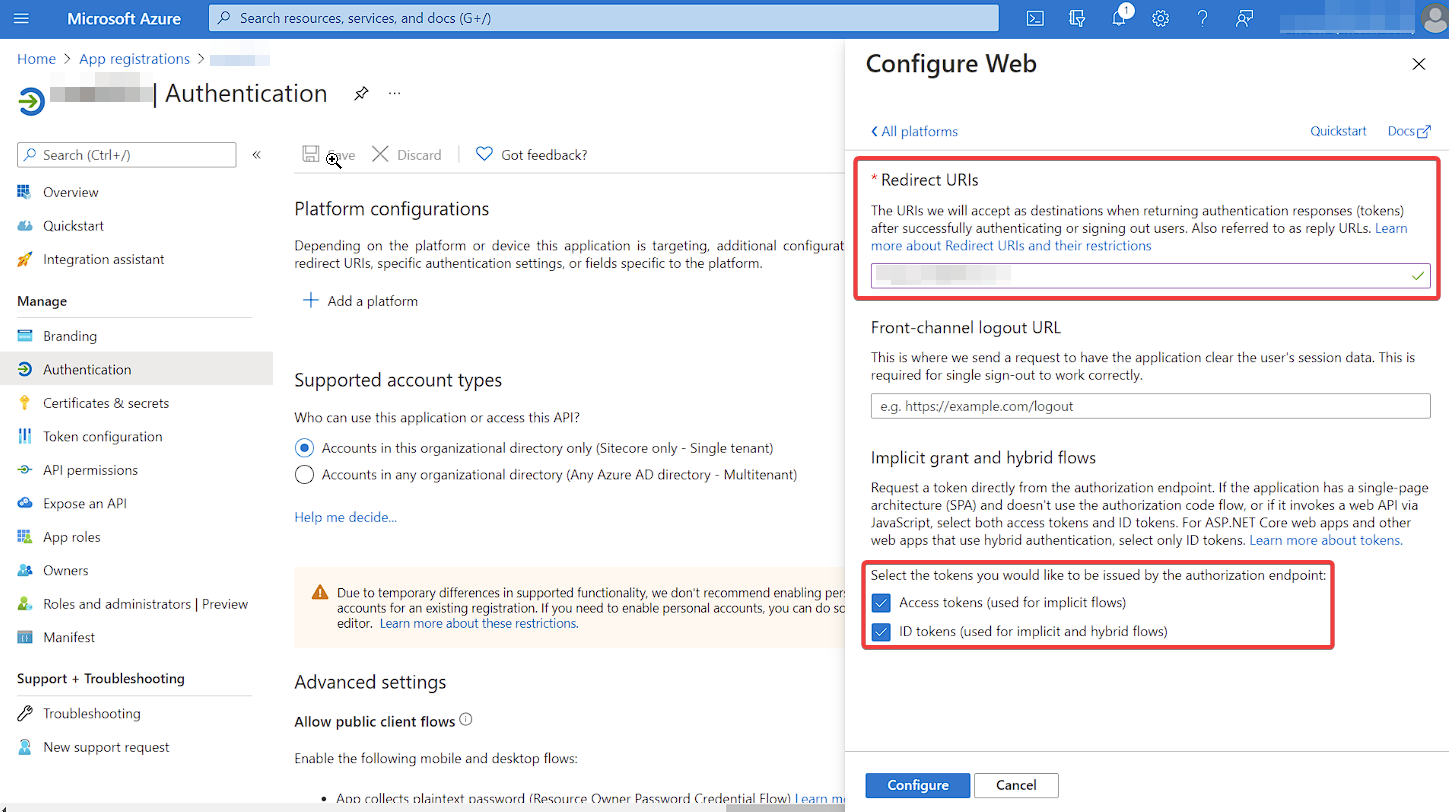Select single tenant accounts radio option
The image size is (1449, 812).
304,448
